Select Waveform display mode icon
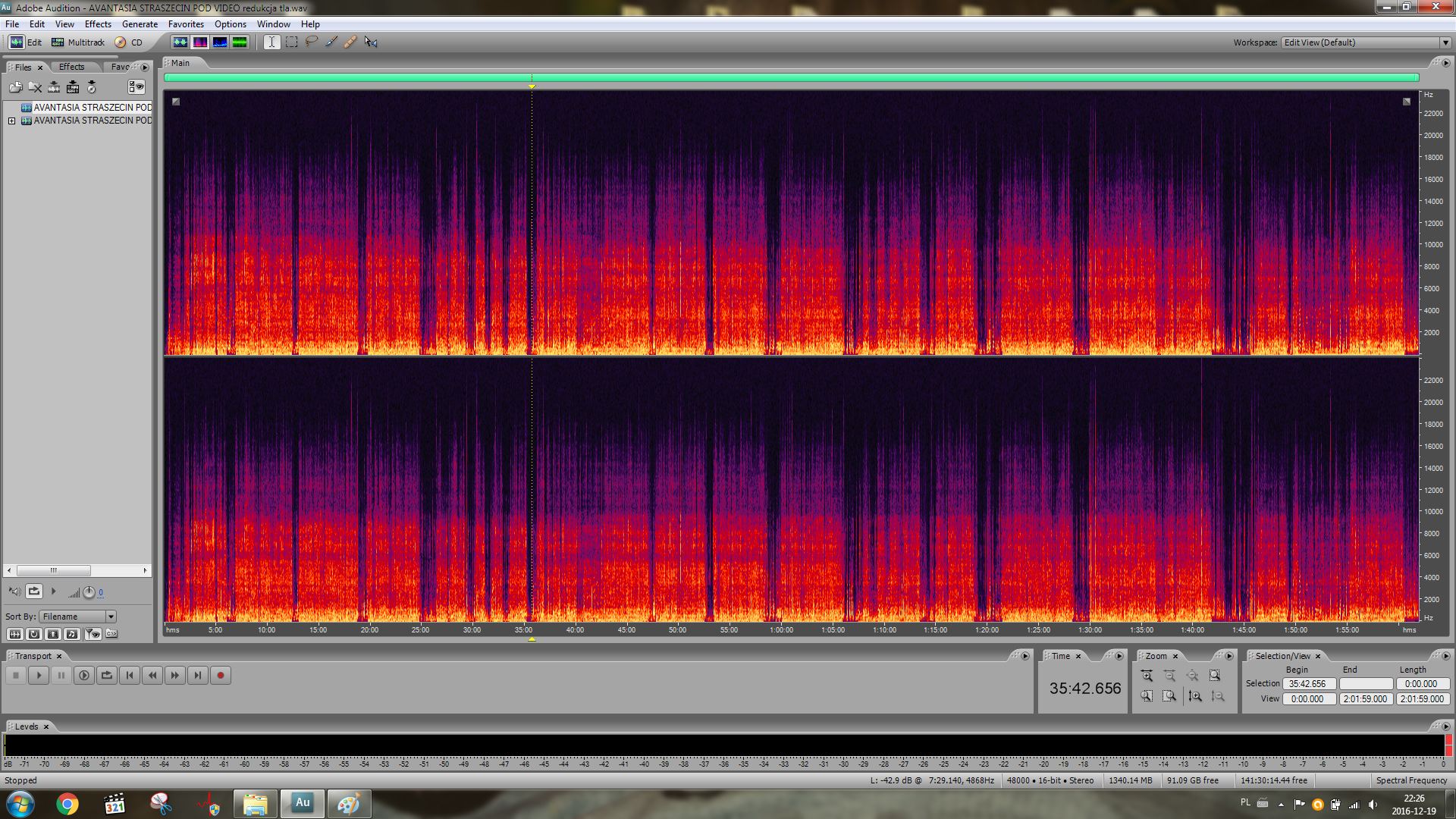The width and height of the screenshot is (1456, 819). click(x=180, y=42)
